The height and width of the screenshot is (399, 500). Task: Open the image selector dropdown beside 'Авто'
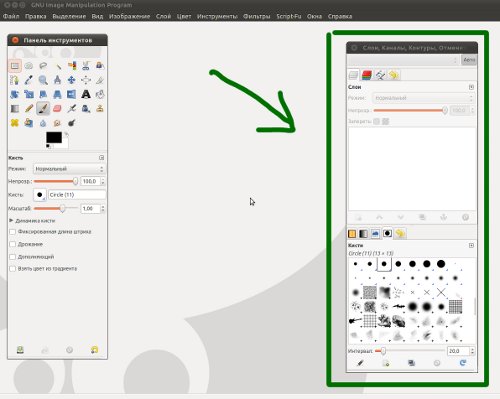point(403,60)
